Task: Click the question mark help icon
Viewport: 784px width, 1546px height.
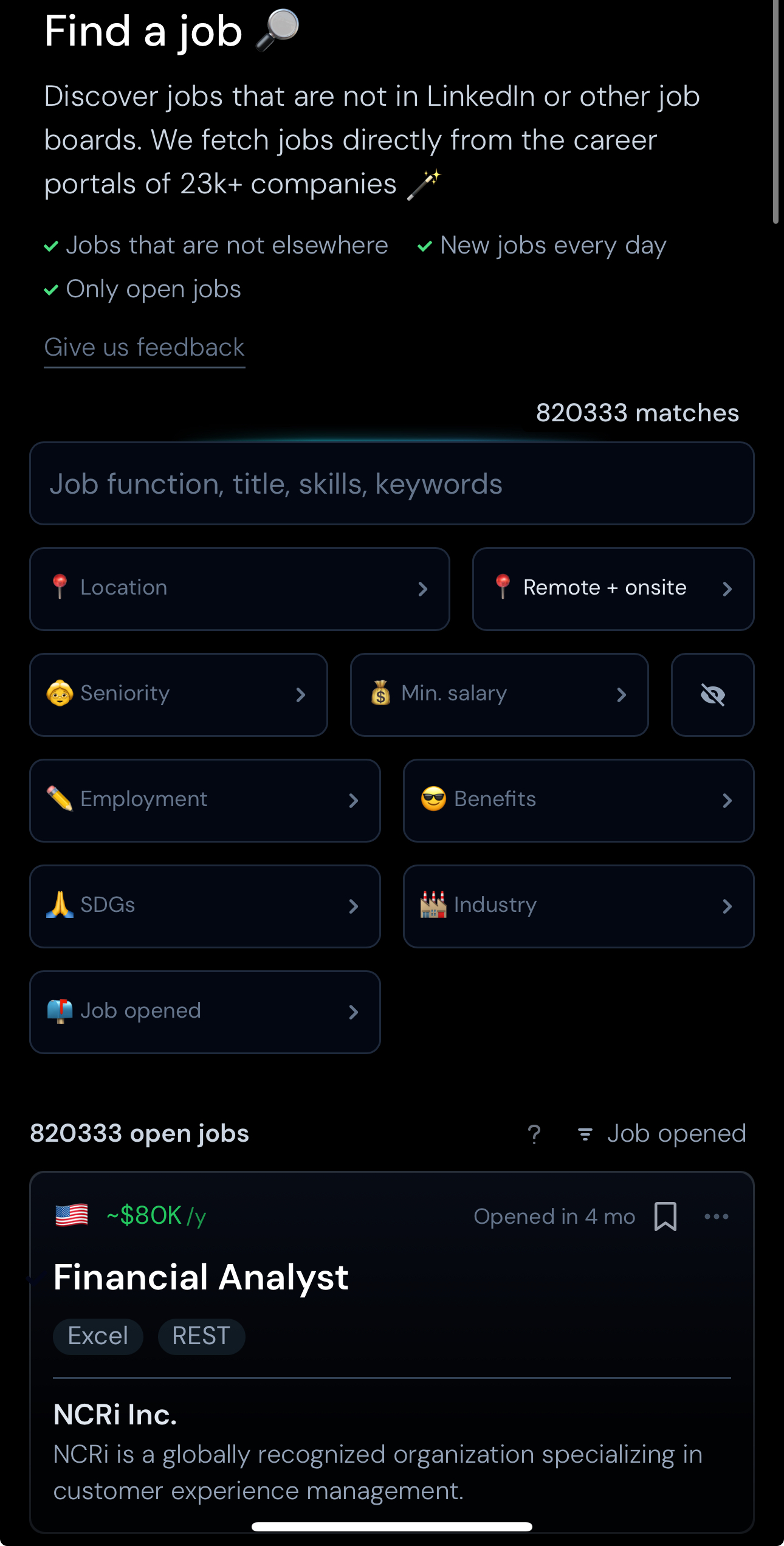Action: pyautogui.click(x=534, y=1134)
